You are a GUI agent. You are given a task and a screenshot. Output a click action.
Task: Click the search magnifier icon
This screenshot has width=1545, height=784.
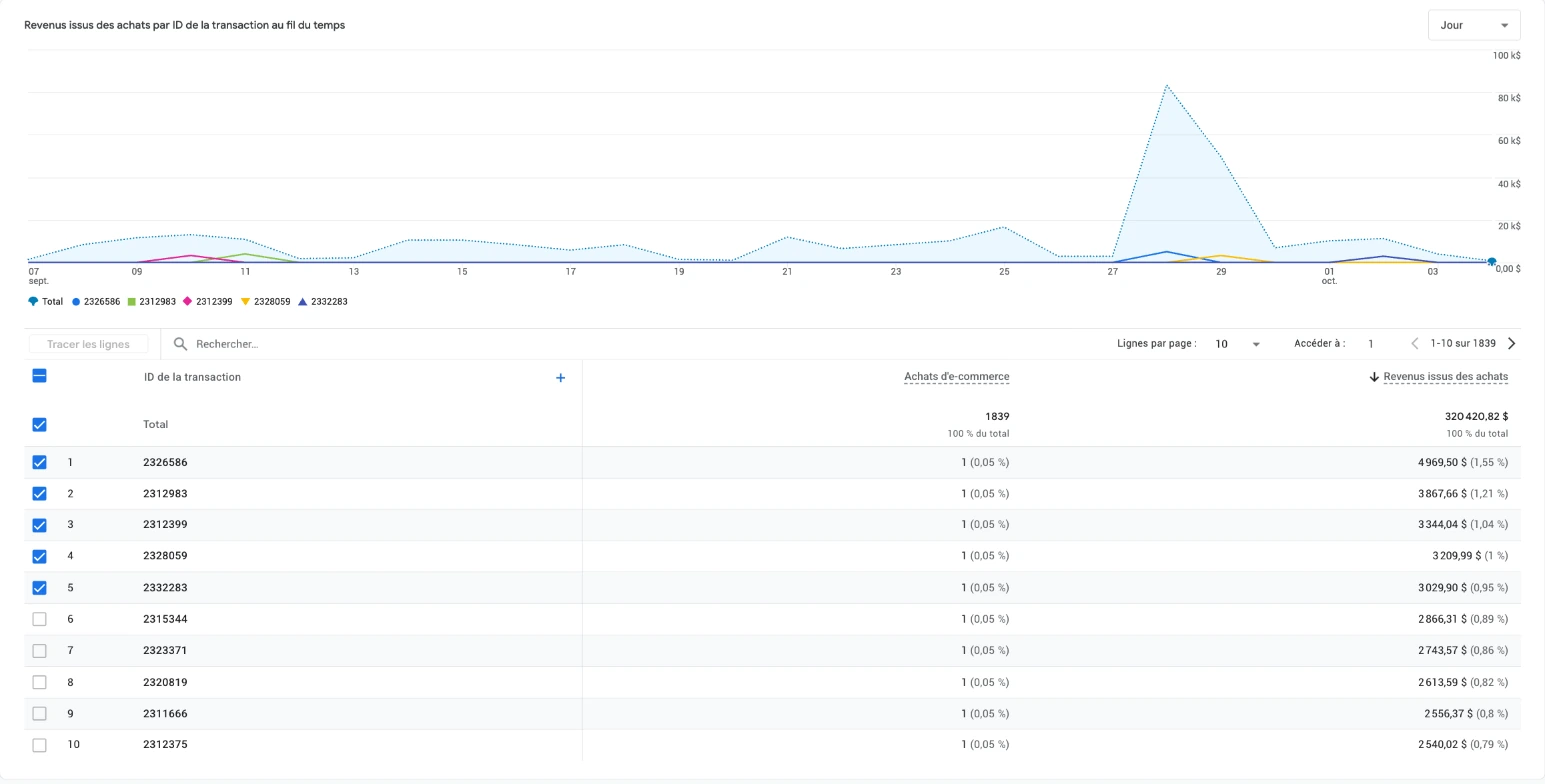click(x=180, y=344)
